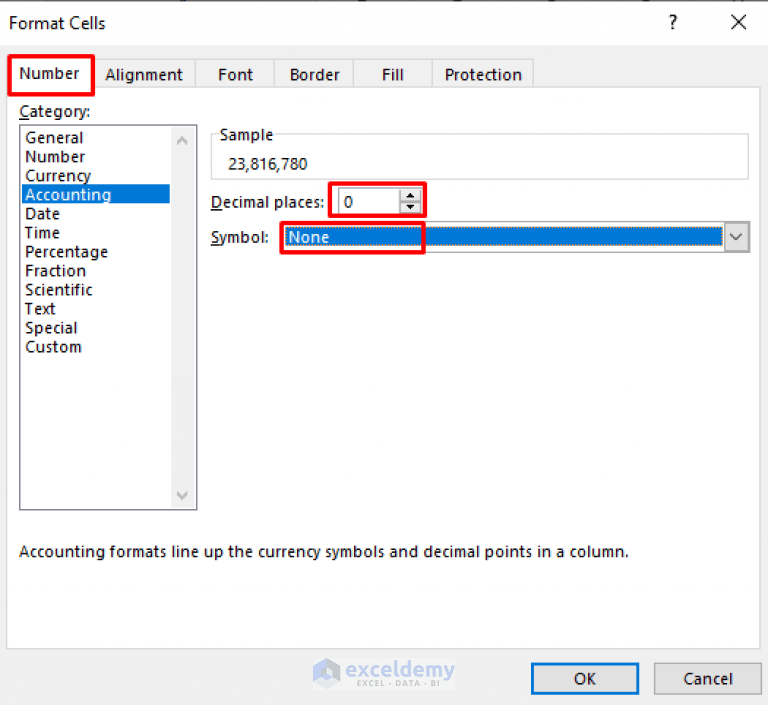Decrease decimal places with down spinner
This screenshot has width=768, height=705.
[x=410, y=208]
